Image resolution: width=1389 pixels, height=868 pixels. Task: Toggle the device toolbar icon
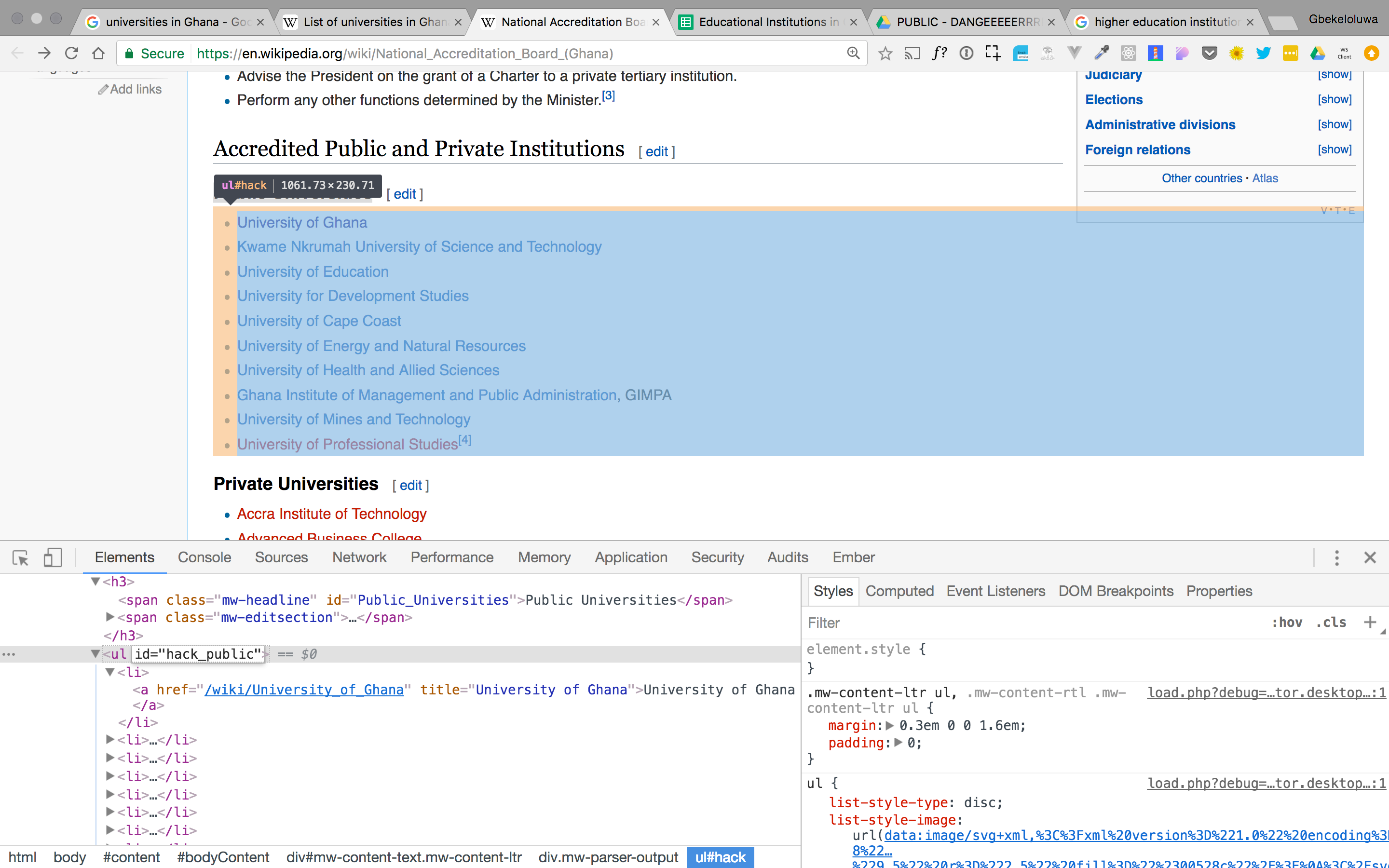pyautogui.click(x=52, y=557)
